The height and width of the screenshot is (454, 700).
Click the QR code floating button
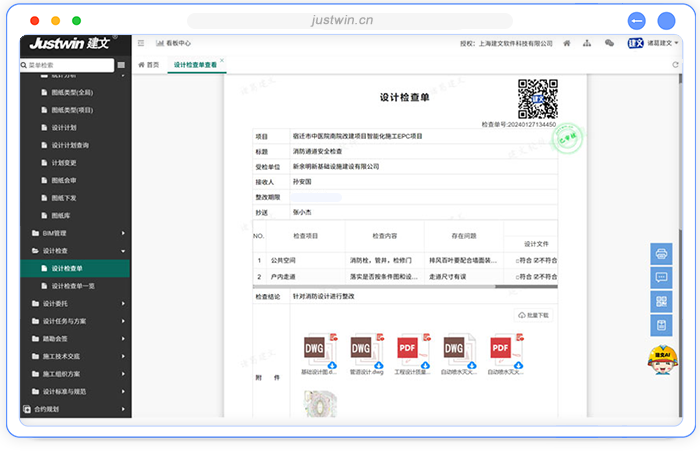pyautogui.click(x=661, y=301)
